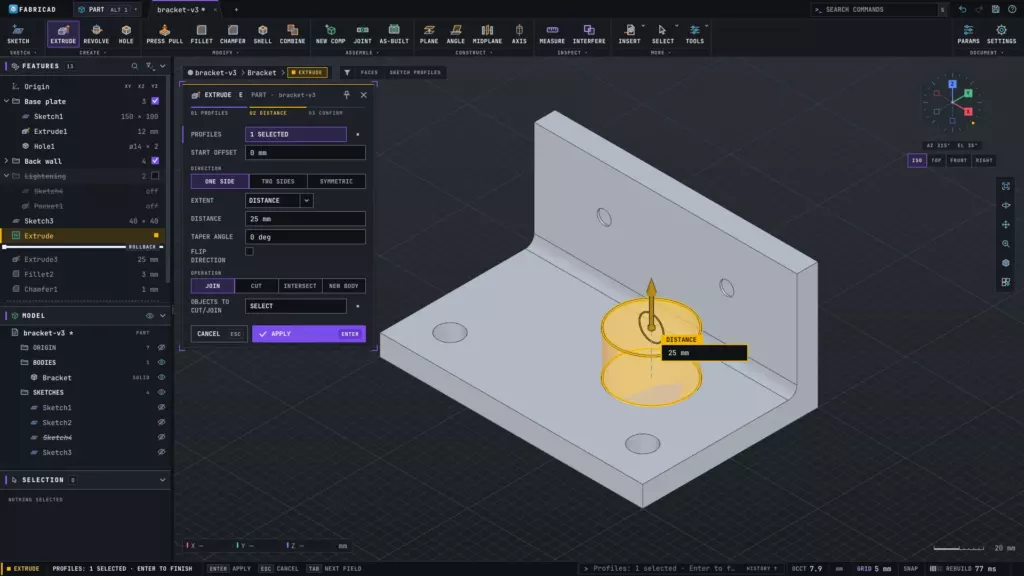Screen dimensions: 1024x576
Task: Pin the Extrude dialog
Action: (347, 95)
